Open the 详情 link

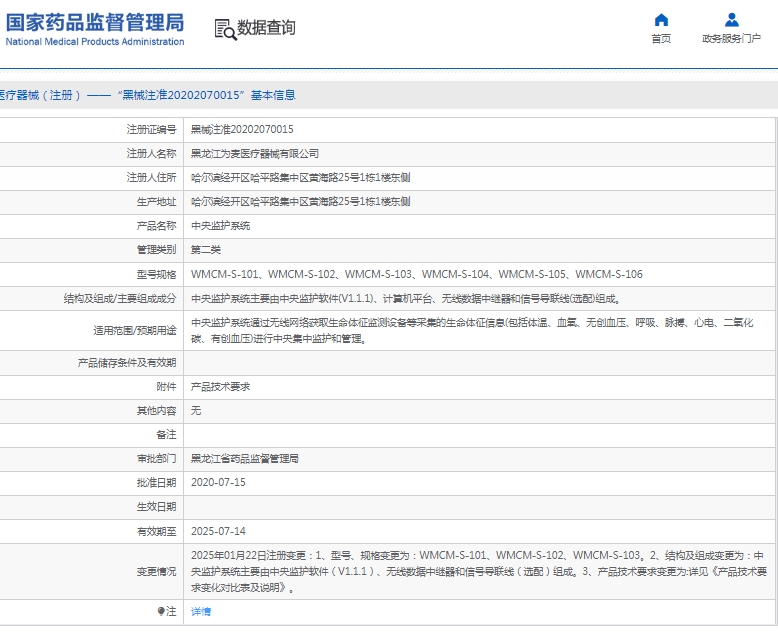point(201,612)
